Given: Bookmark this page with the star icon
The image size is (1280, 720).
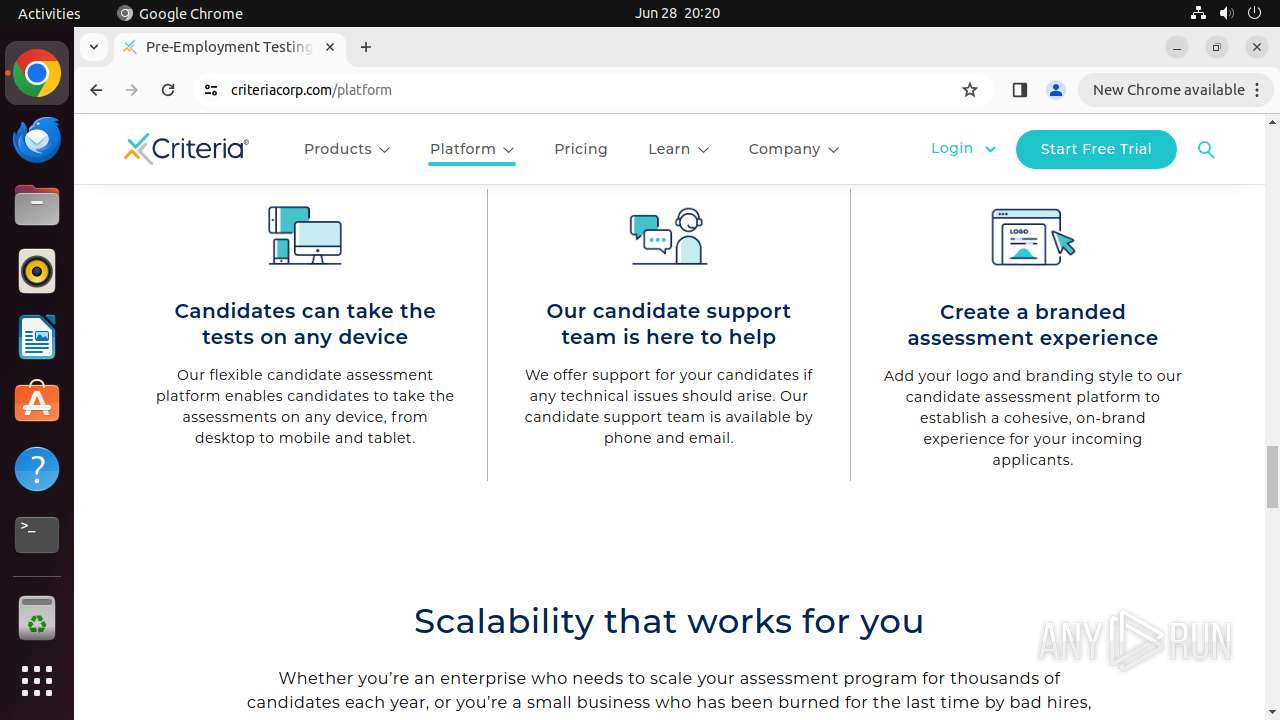Looking at the screenshot, I should click(x=970, y=90).
